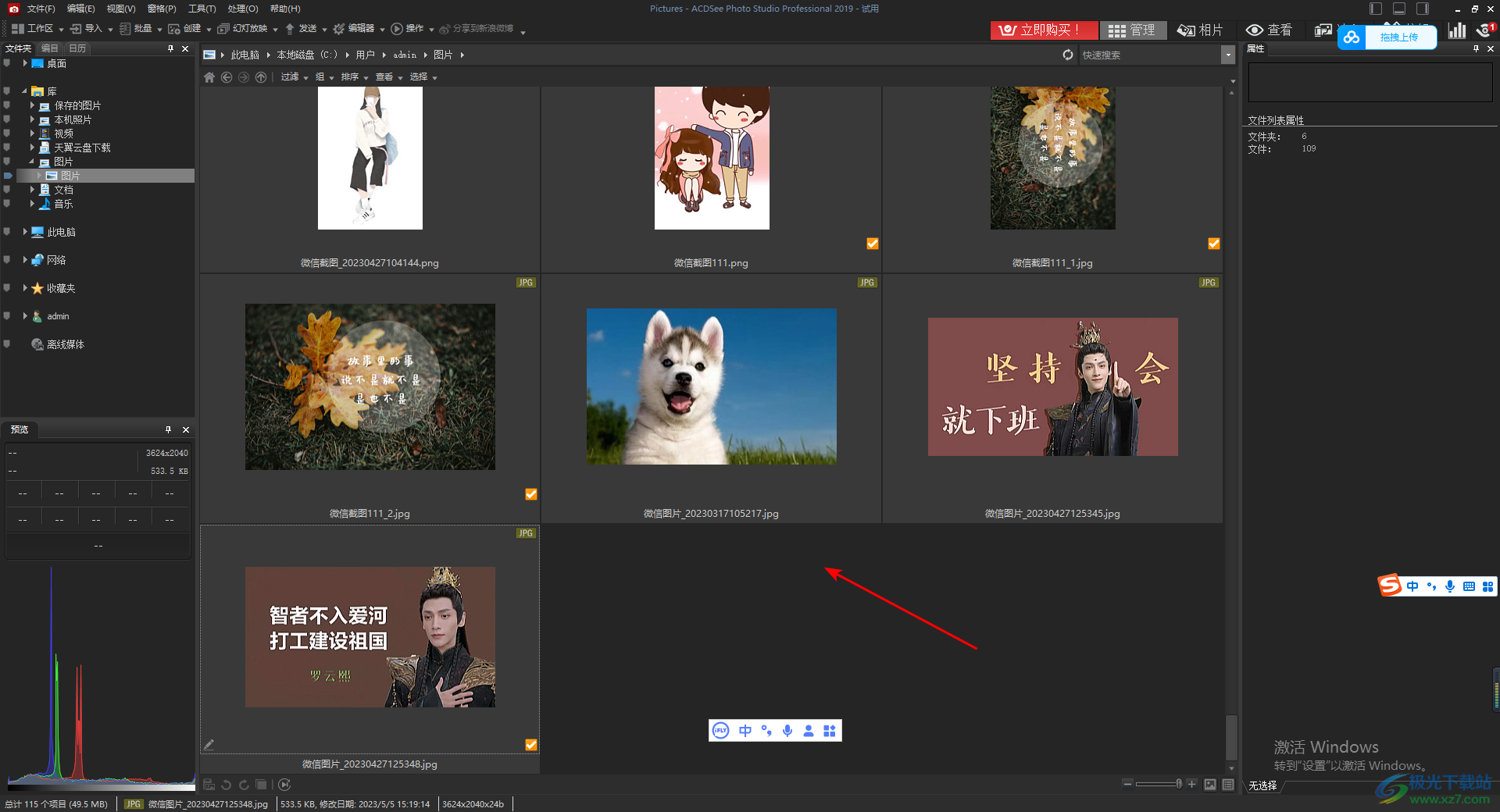Toggle tag checkbox on 微信图片_20230427125348.jpg
This screenshot has height=812, width=1500.
531,745
